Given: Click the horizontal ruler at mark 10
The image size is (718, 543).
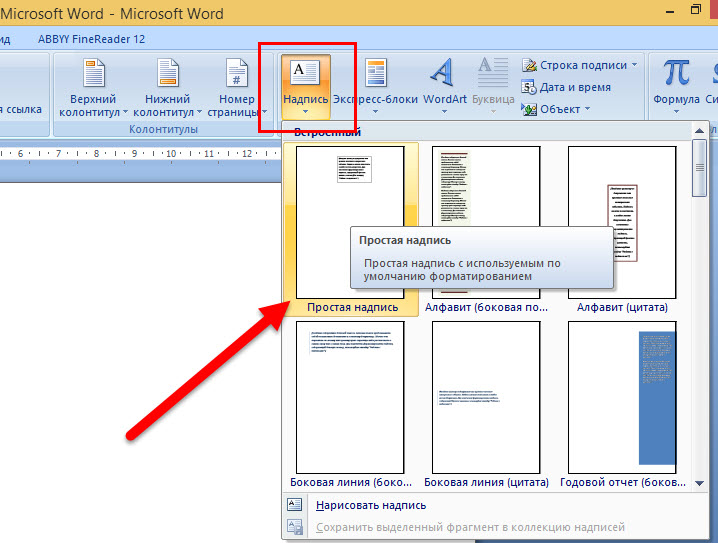Looking at the screenshot, I should tap(171, 154).
